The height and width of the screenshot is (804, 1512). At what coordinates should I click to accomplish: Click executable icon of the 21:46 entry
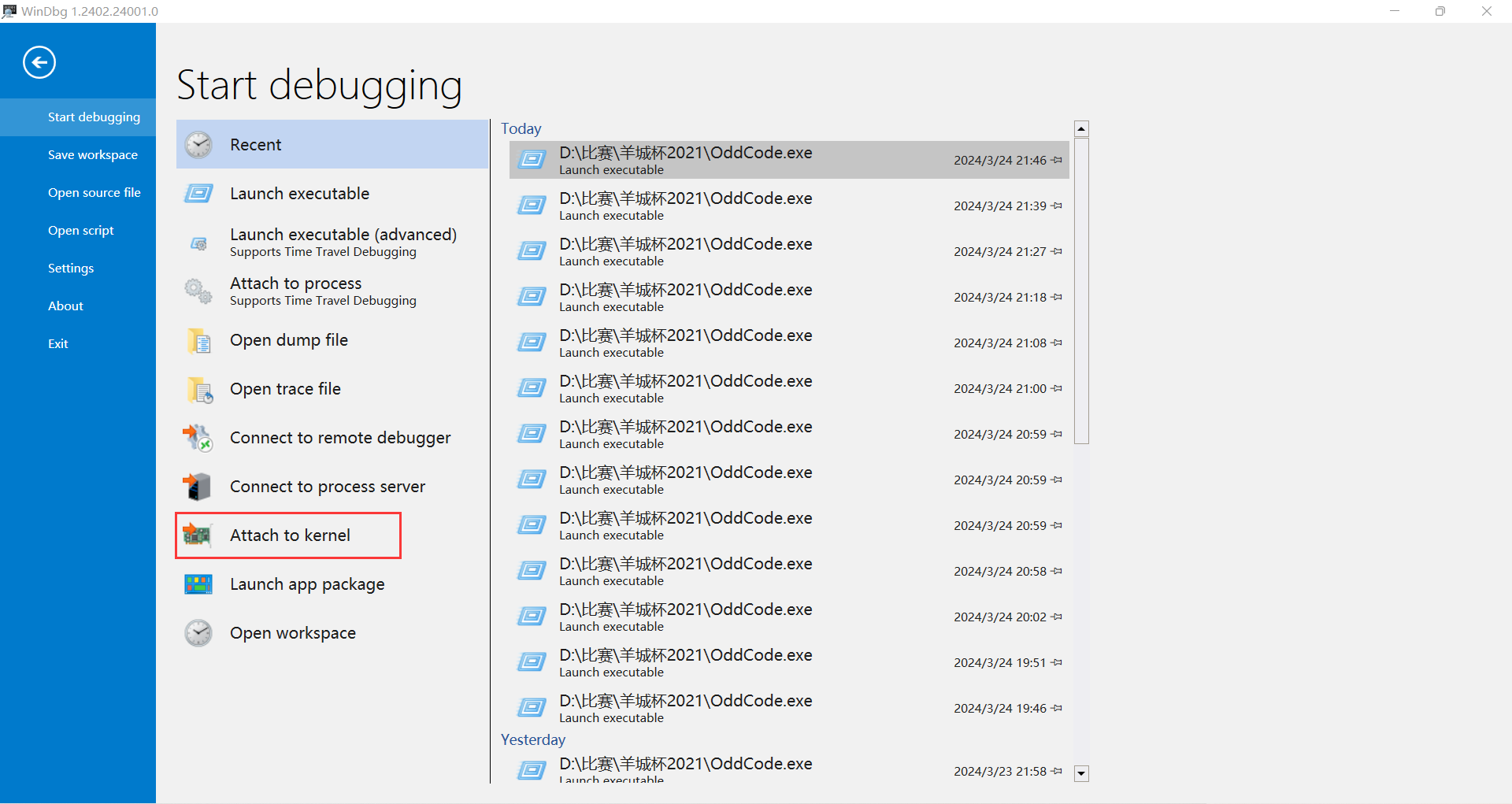(x=532, y=160)
